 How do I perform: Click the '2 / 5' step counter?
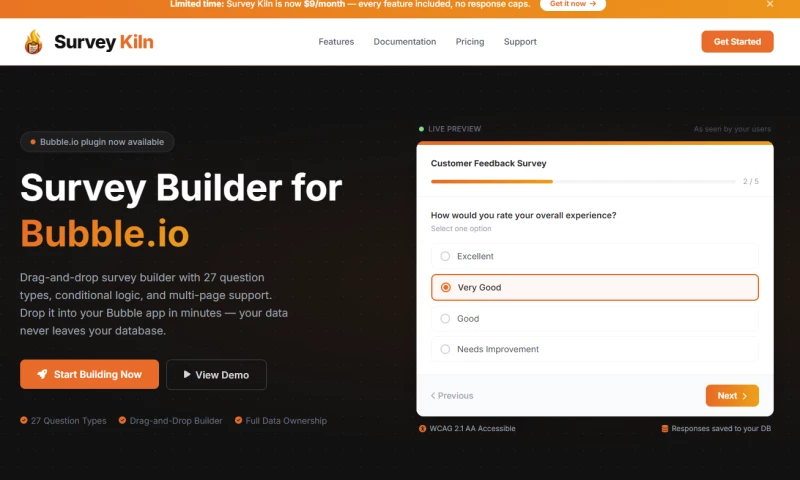(x=751, y=182)
